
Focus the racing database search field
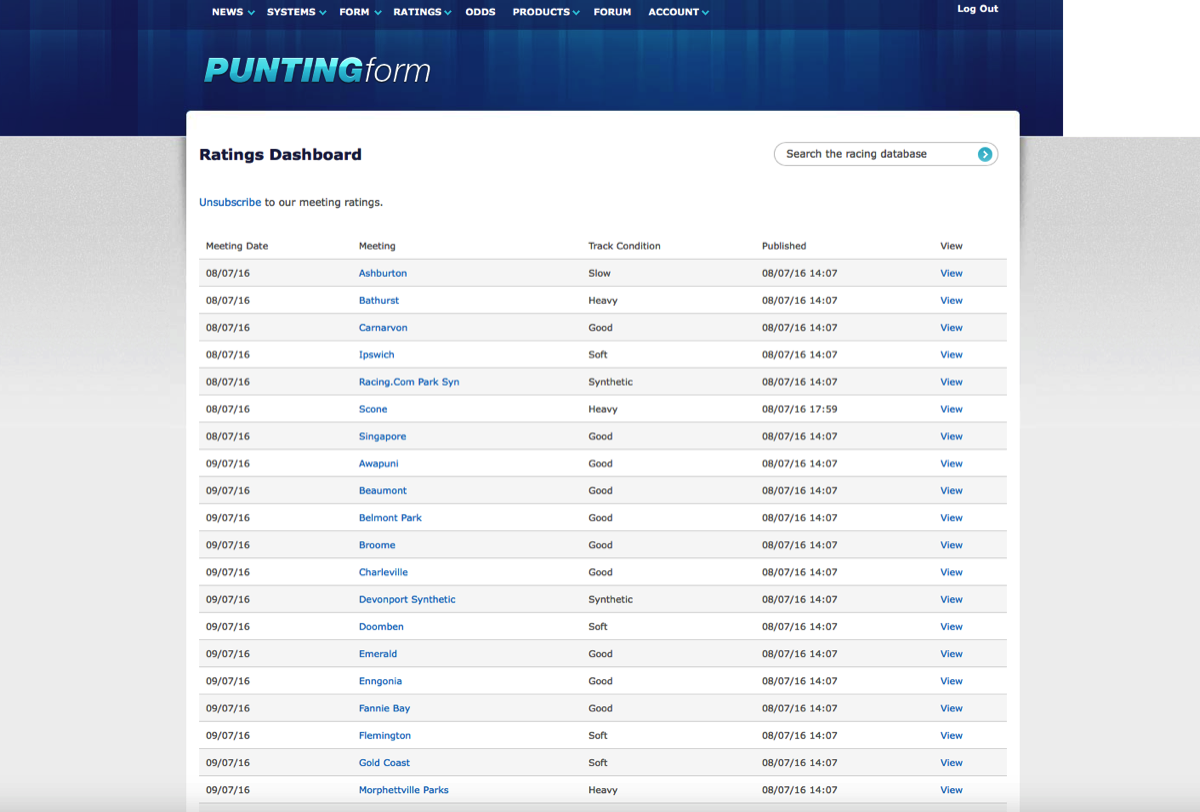pos(875,154)
